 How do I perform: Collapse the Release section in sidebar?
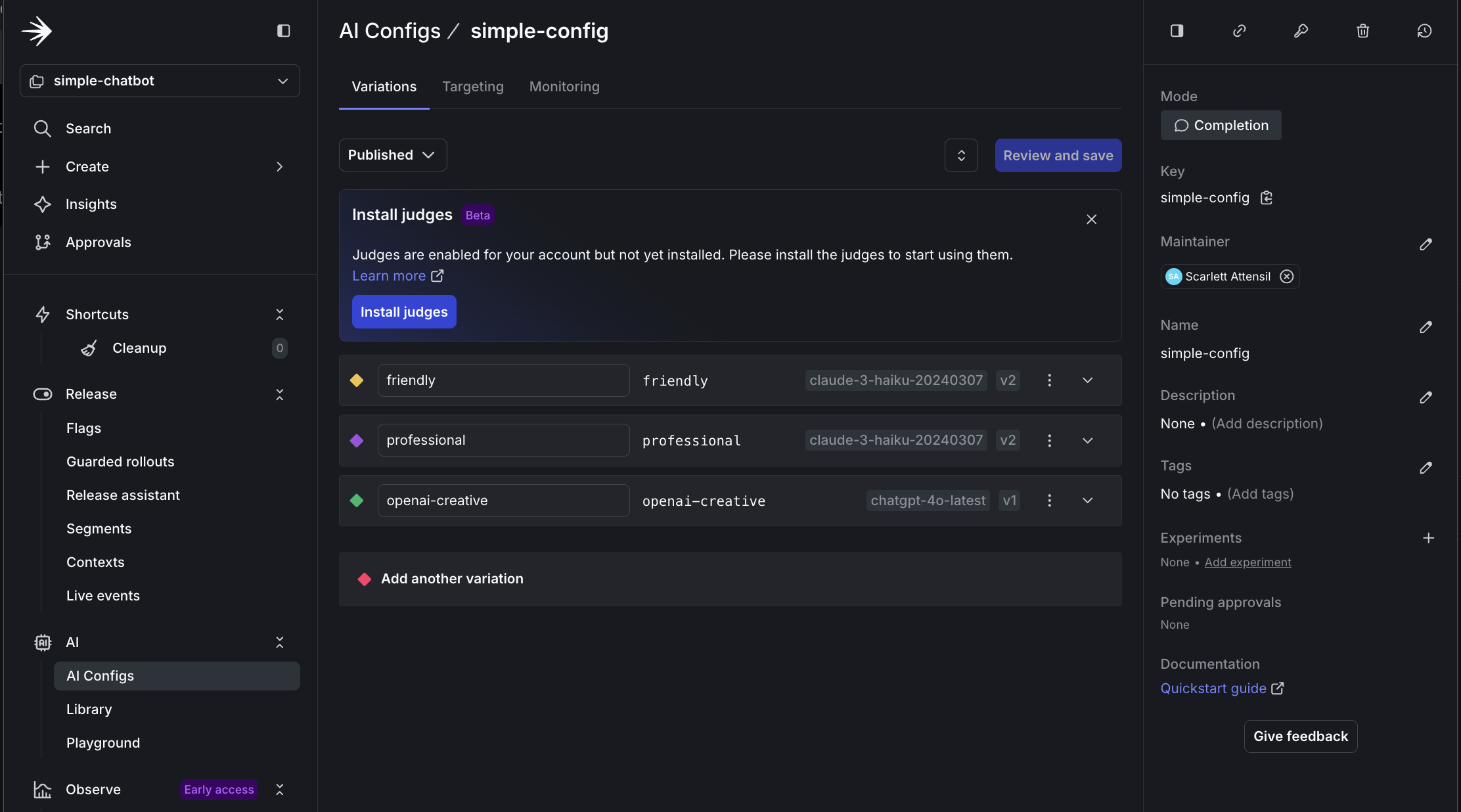279,394
